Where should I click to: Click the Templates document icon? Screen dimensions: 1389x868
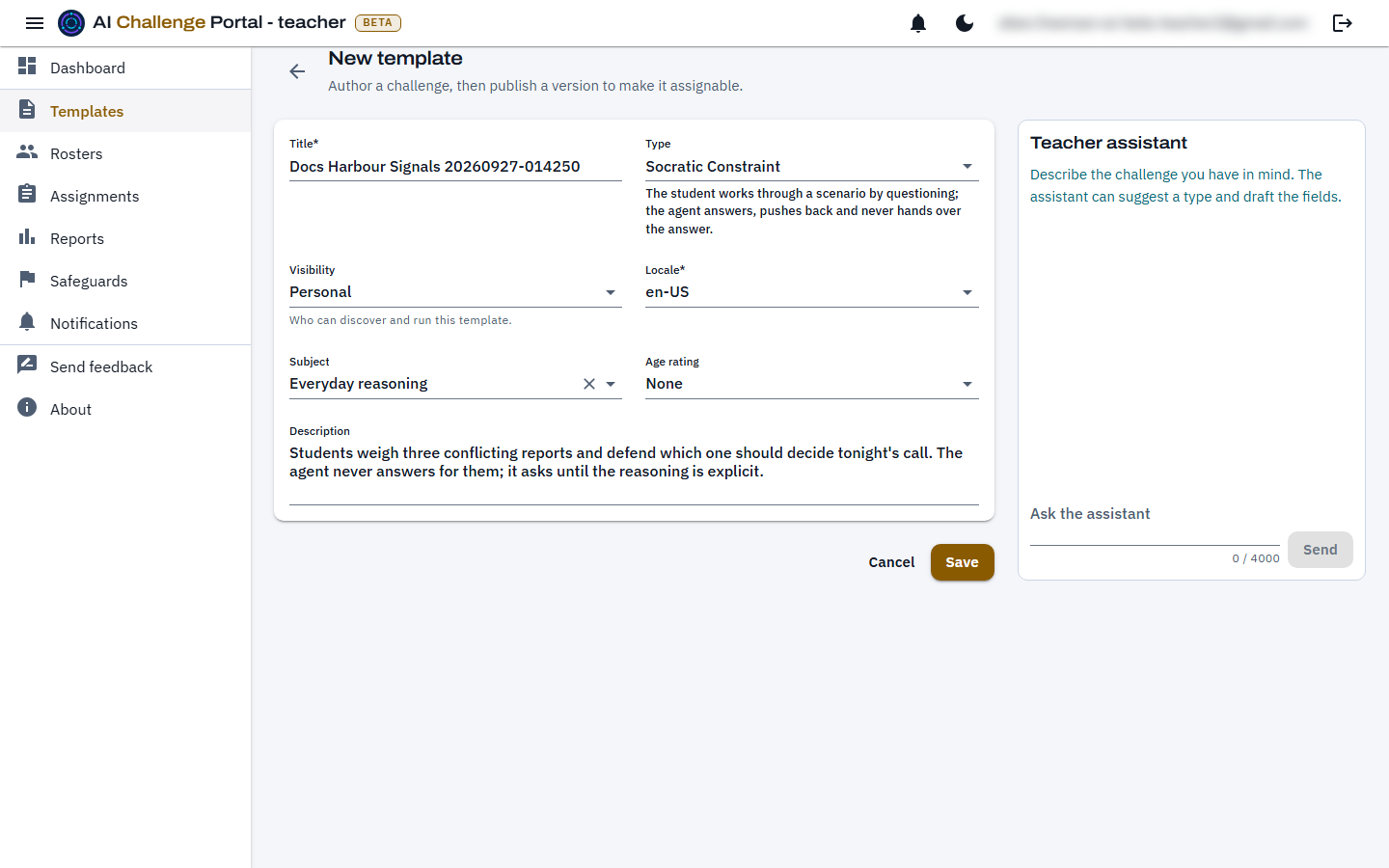[27, 110]
